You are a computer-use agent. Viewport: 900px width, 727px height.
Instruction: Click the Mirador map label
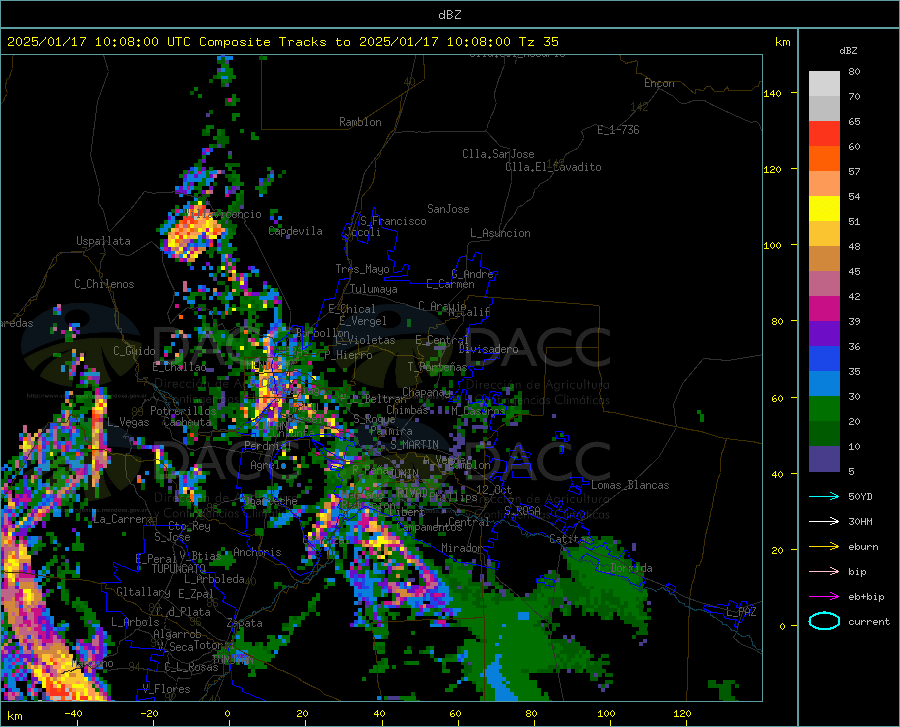[461, 548]
